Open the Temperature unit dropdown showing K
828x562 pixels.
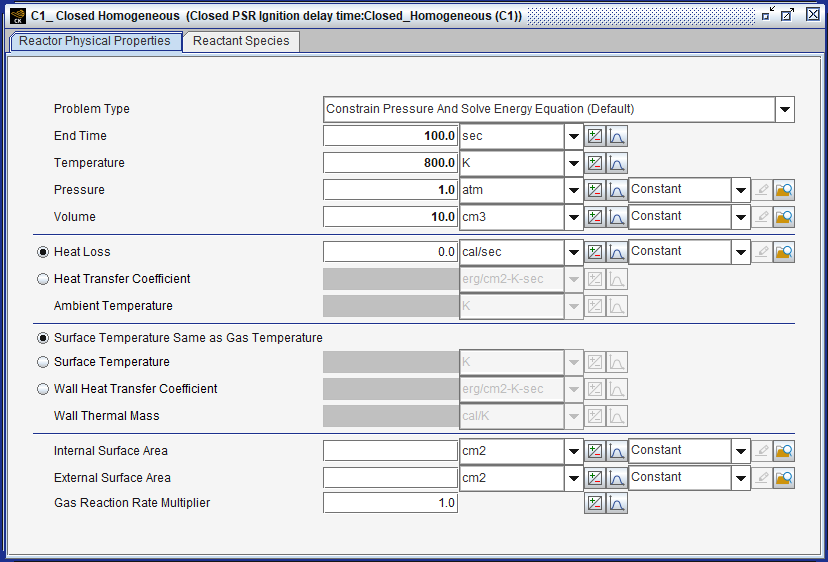tap(573, 164)
